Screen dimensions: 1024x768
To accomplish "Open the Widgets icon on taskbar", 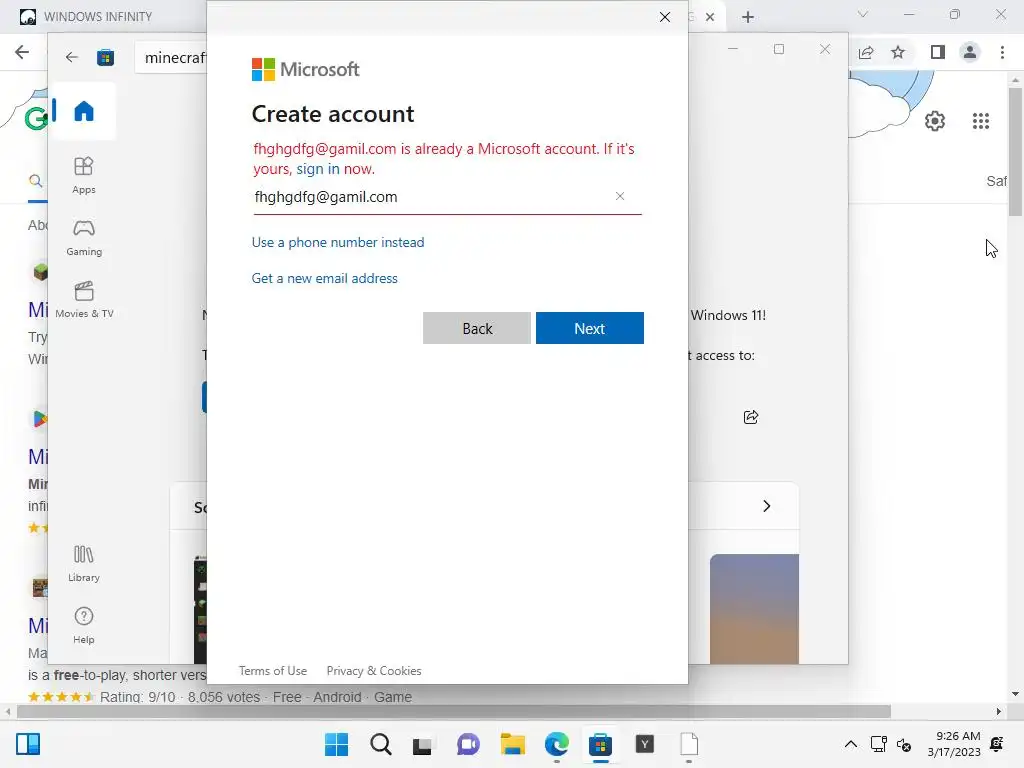I will pyautogui.click(x=28, y=744).
